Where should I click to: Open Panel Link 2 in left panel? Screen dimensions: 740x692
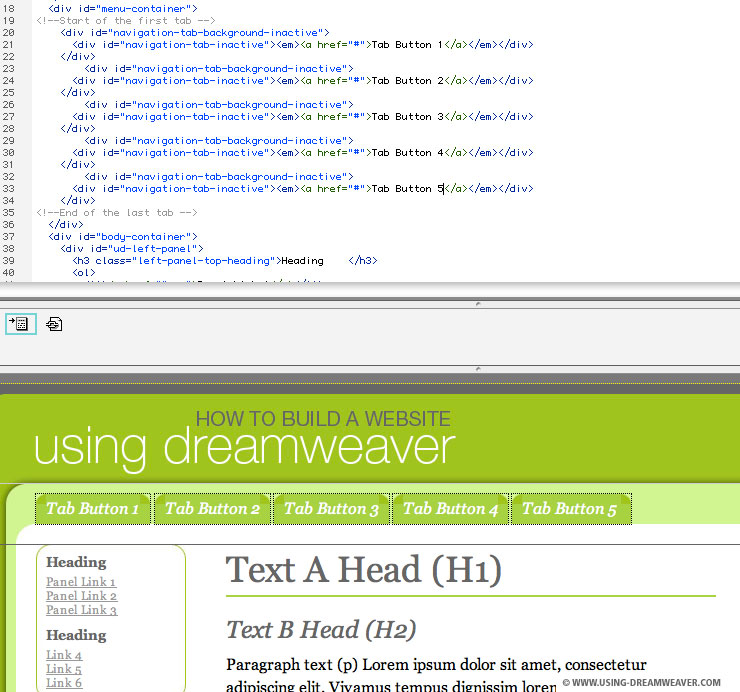81,596
